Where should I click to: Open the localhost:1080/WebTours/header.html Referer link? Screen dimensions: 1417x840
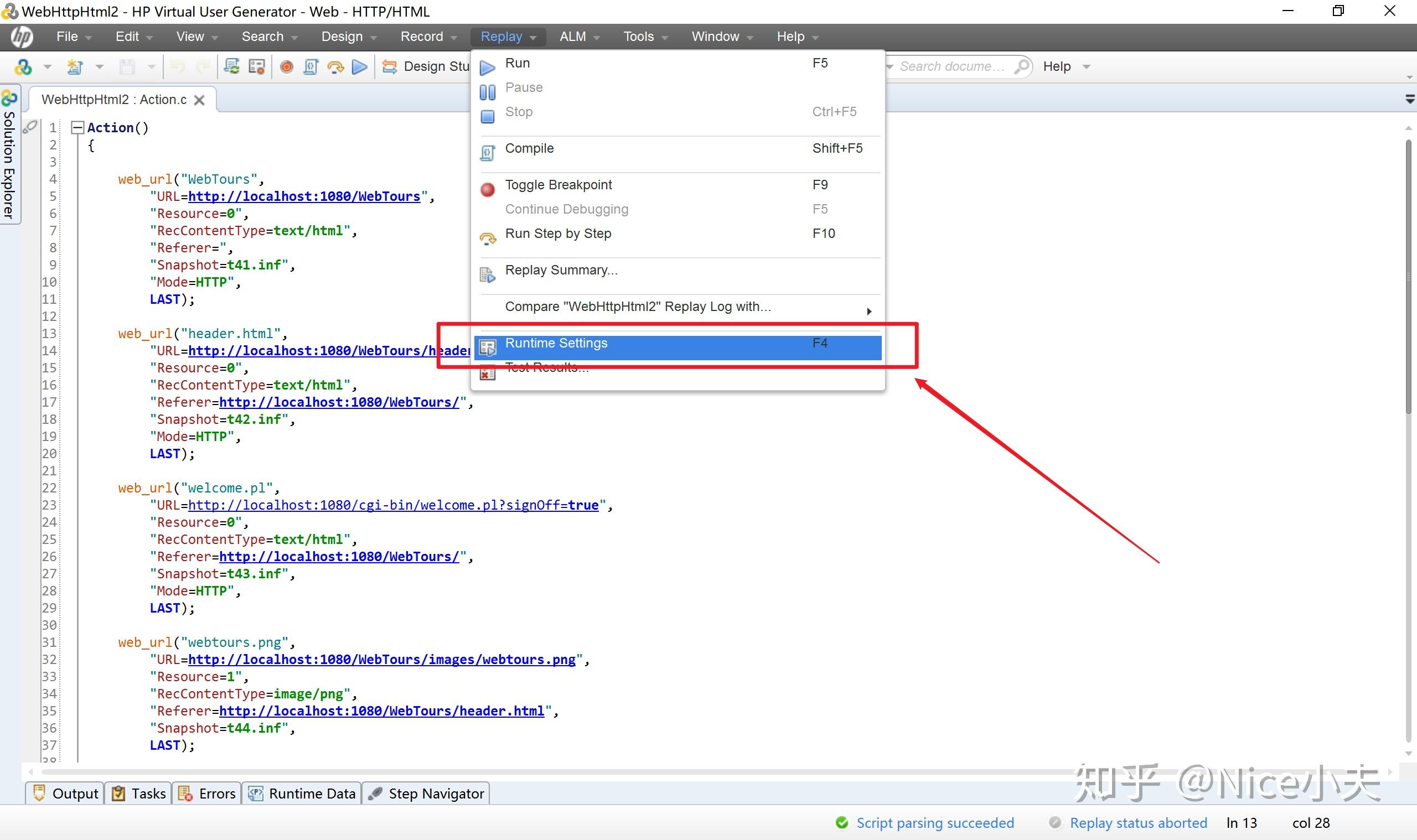click(381, 711)
